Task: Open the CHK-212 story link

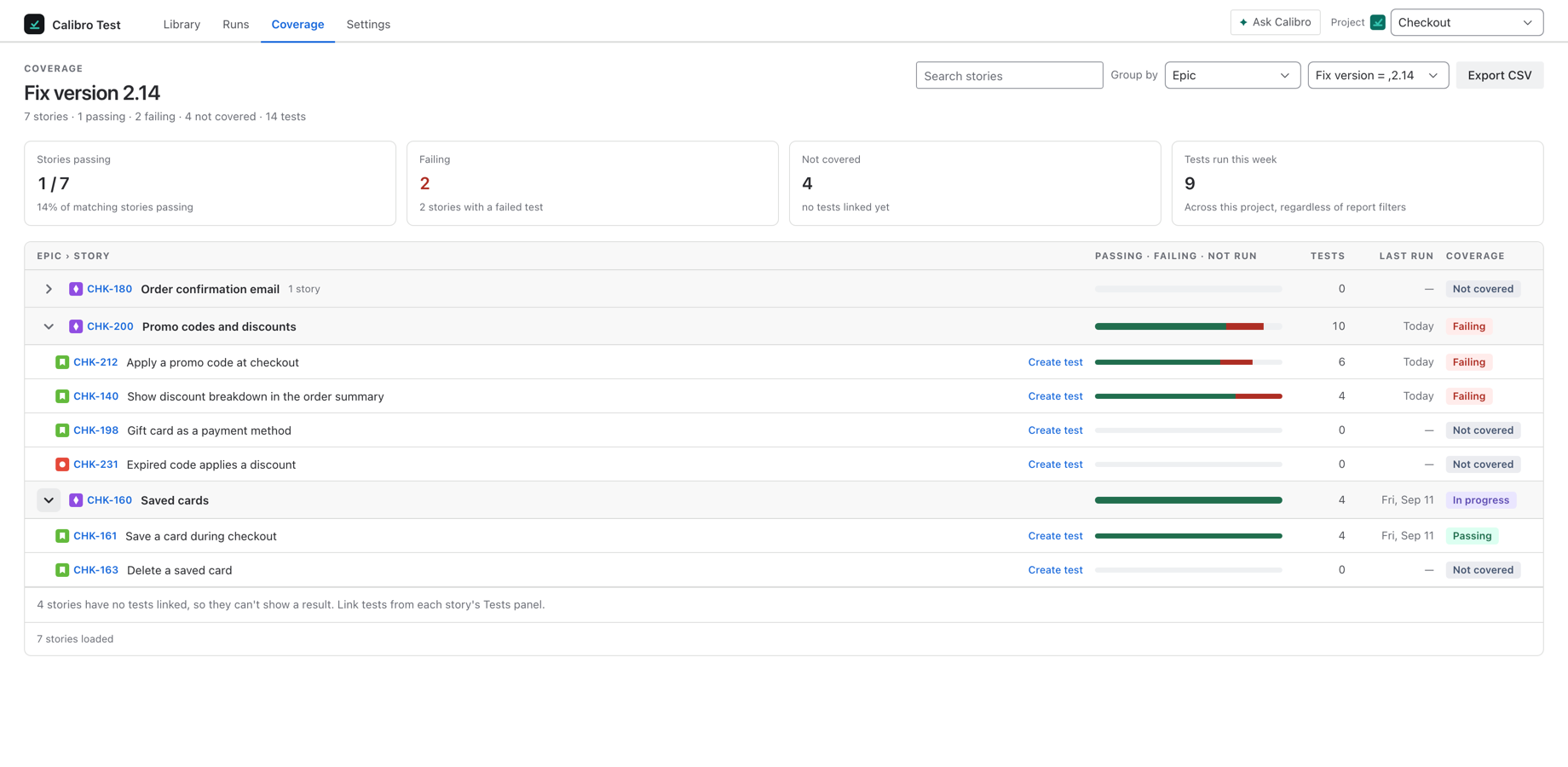Action: point(95,362)
